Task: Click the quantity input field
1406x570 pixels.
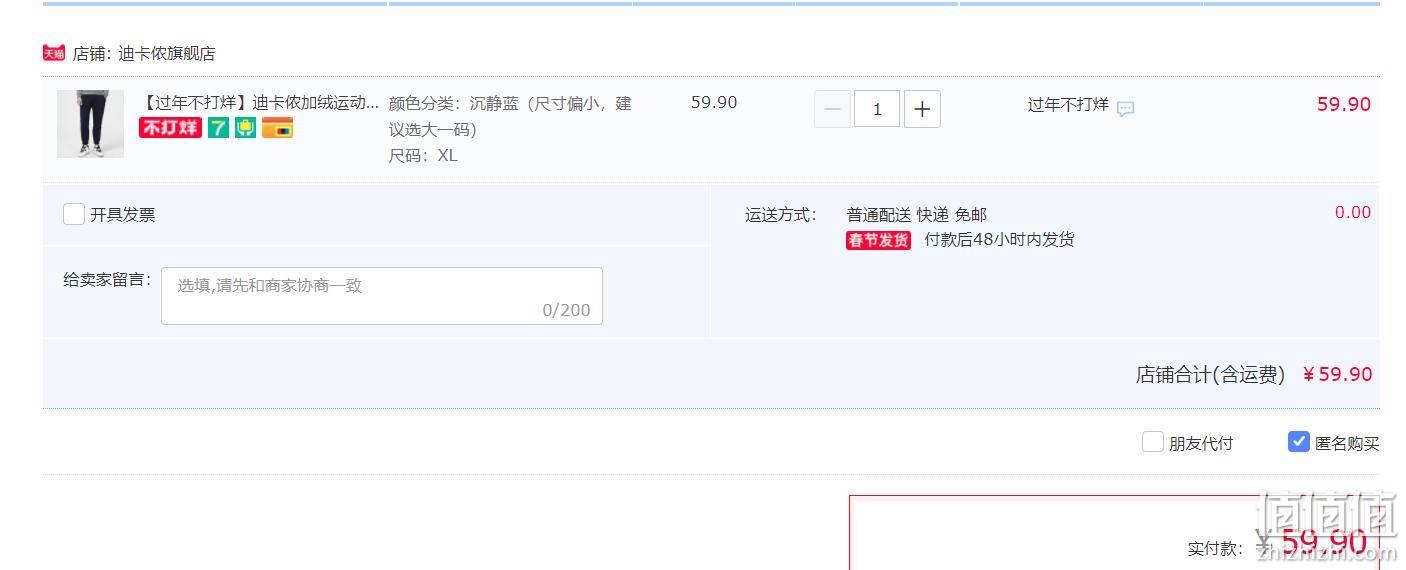Action: coord(877,109)
